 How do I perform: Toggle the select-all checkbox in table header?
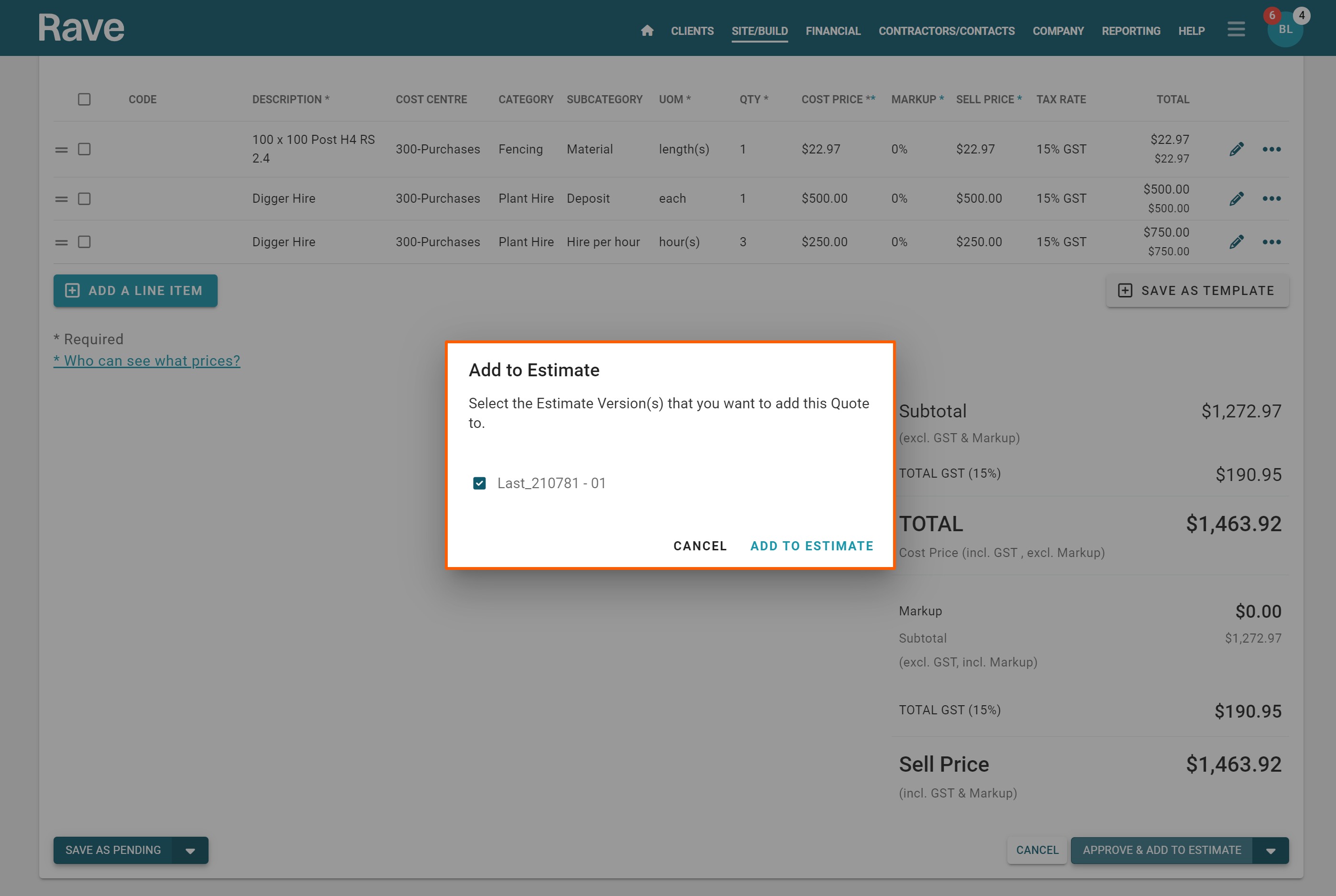coord(84,99)
